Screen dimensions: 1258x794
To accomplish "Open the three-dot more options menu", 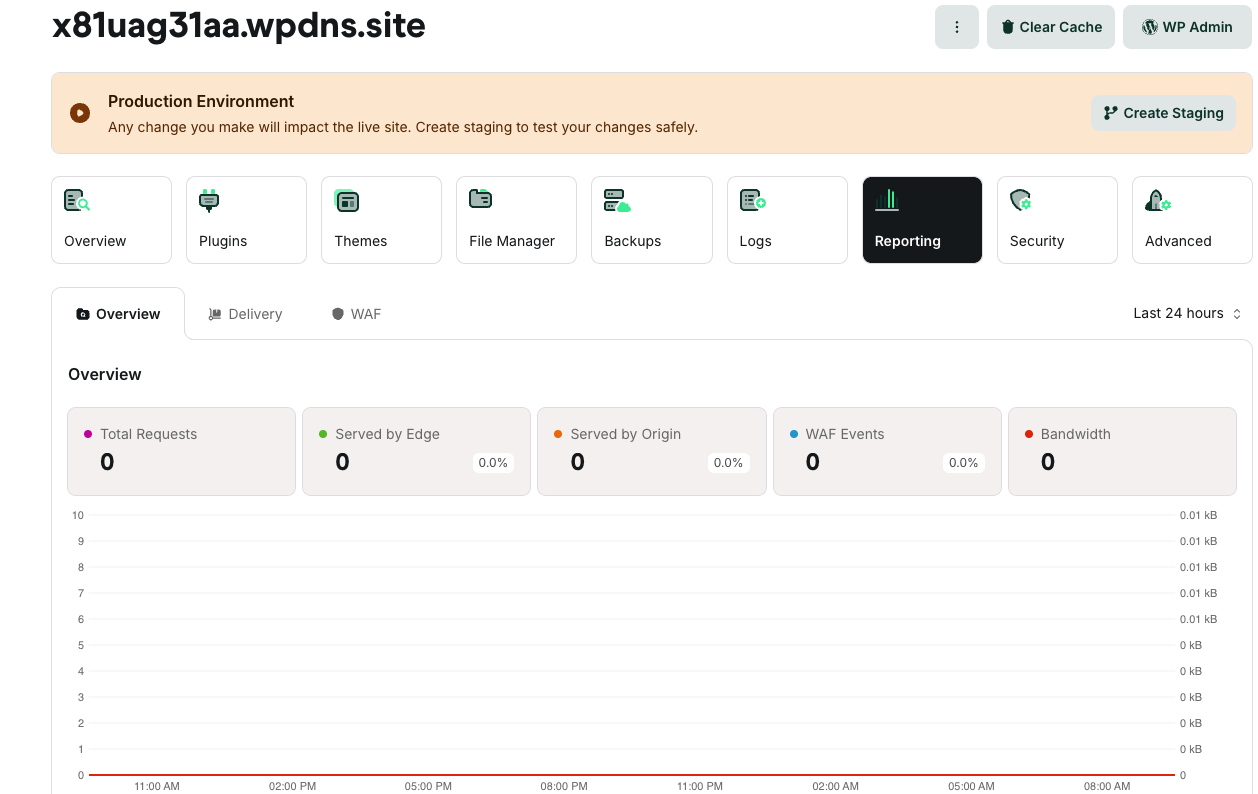I will pyautogui.click(x=957, y=27).
